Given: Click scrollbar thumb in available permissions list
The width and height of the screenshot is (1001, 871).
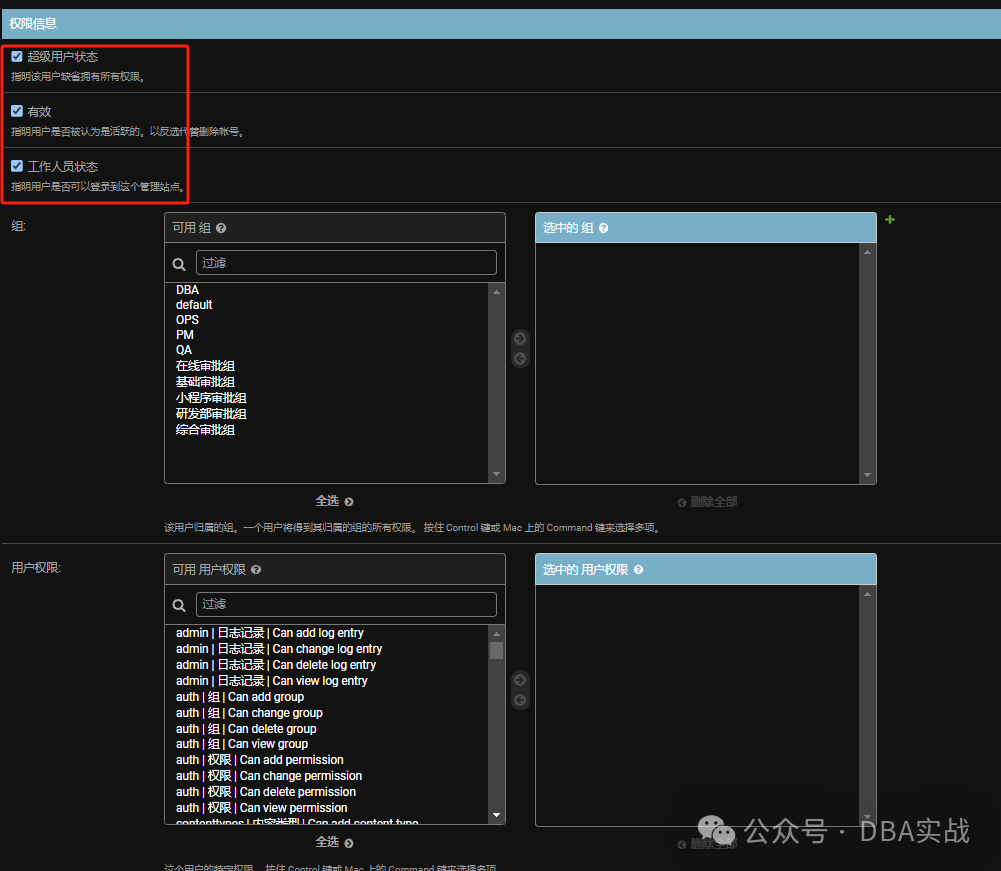Looking at the screenshot, I should (x=497, y=650).
